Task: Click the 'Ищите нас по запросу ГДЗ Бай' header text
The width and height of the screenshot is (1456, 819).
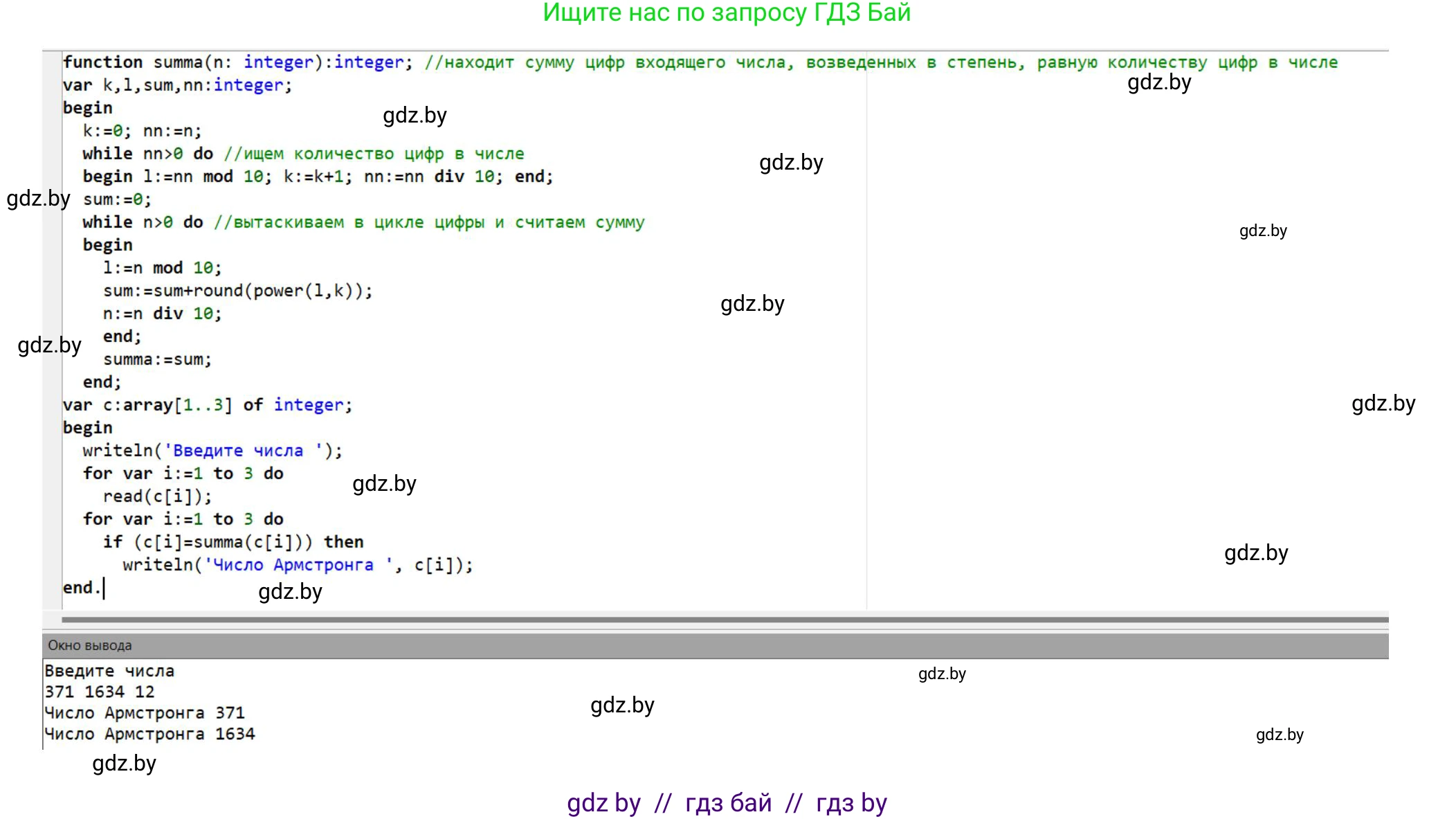Action: tap(726, 12)
